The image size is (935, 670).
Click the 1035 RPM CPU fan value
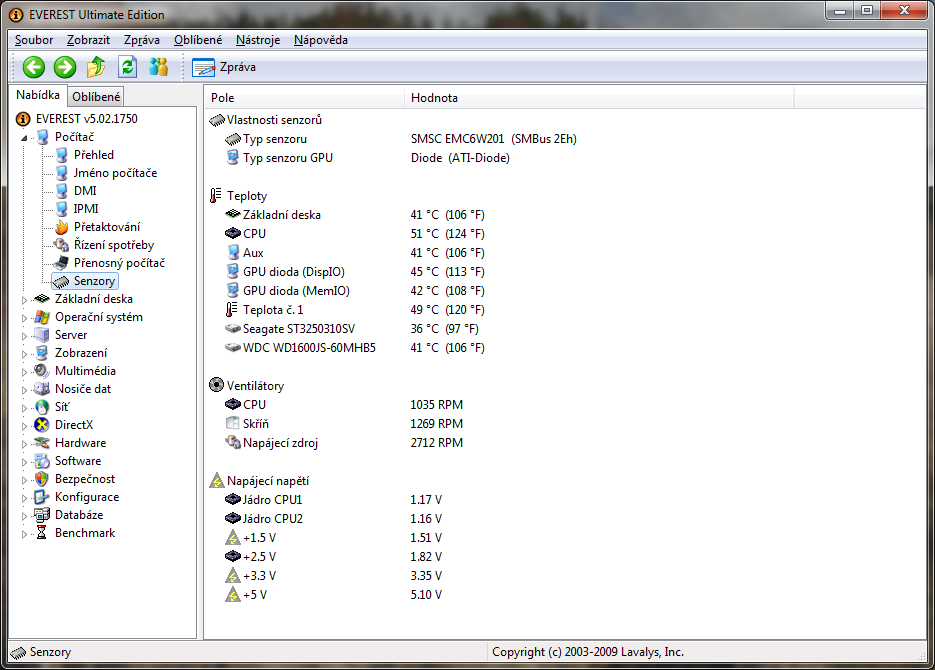tap(436, 405)
